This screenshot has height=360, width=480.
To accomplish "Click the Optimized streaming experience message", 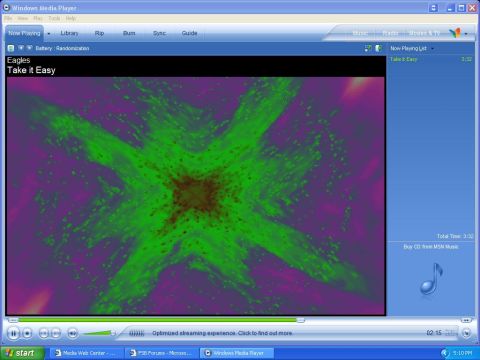I will (x=222, y=333).
